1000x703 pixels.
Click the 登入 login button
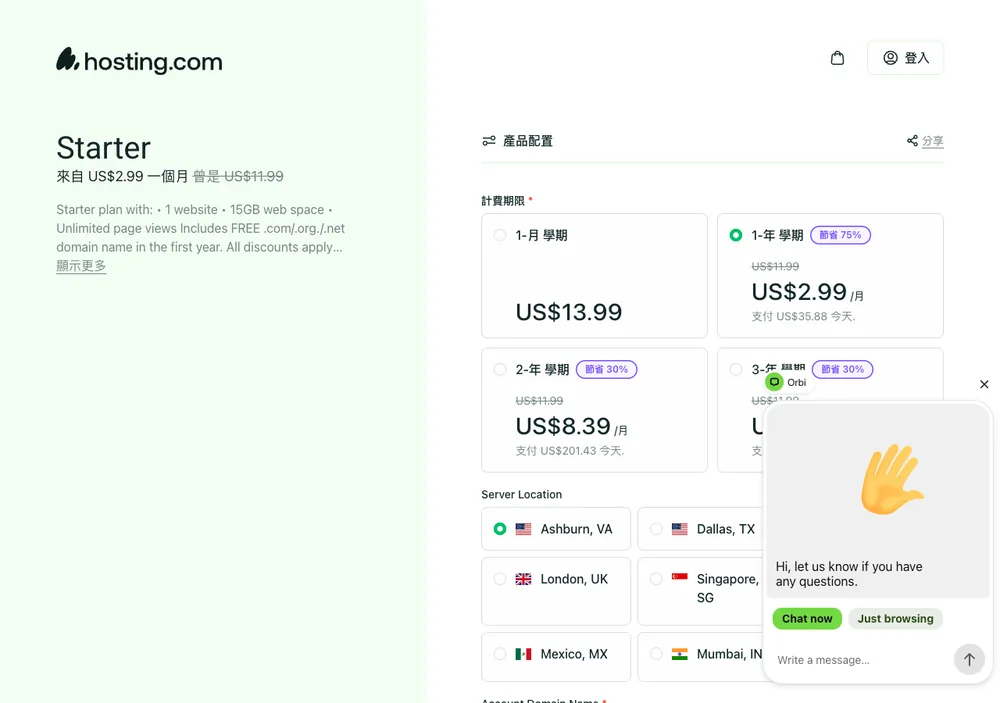(x=905, y=58)
